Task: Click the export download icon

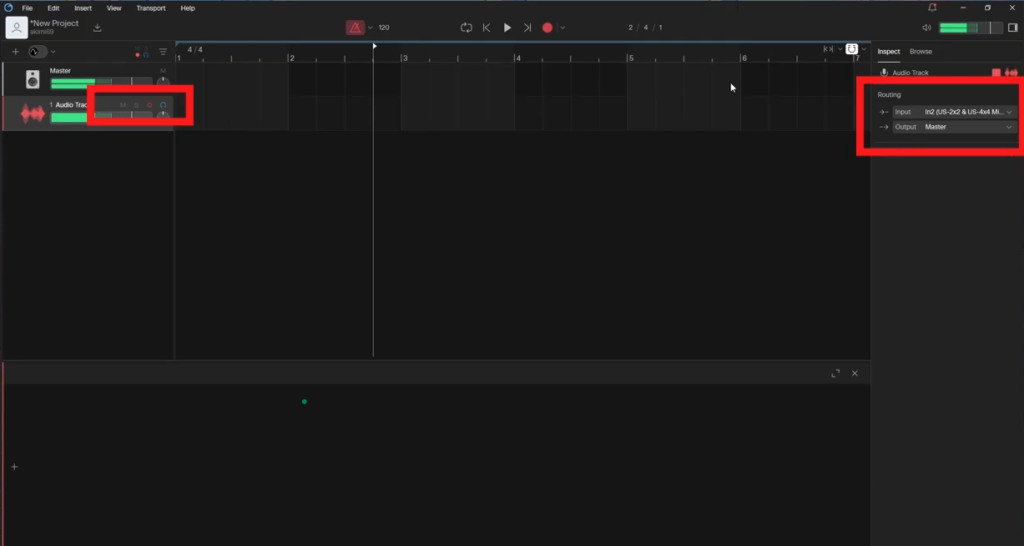Action: 97,28
